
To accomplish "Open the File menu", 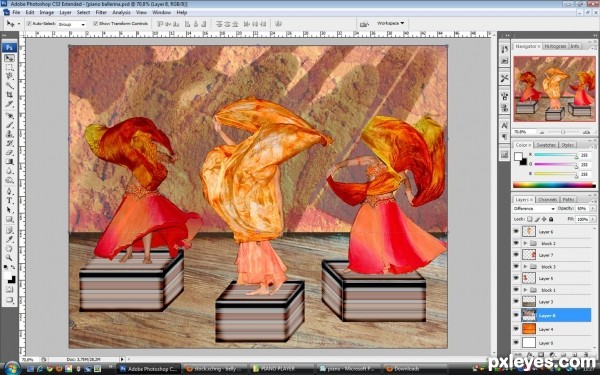I will pos(16,13).
